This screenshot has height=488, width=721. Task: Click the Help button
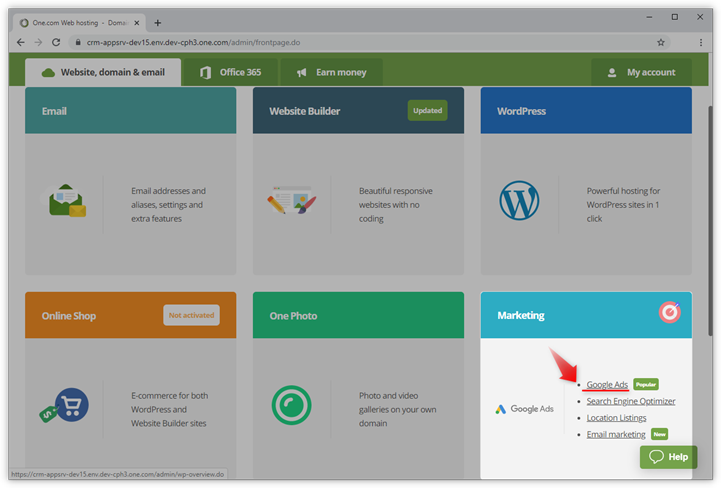point(669,457)
